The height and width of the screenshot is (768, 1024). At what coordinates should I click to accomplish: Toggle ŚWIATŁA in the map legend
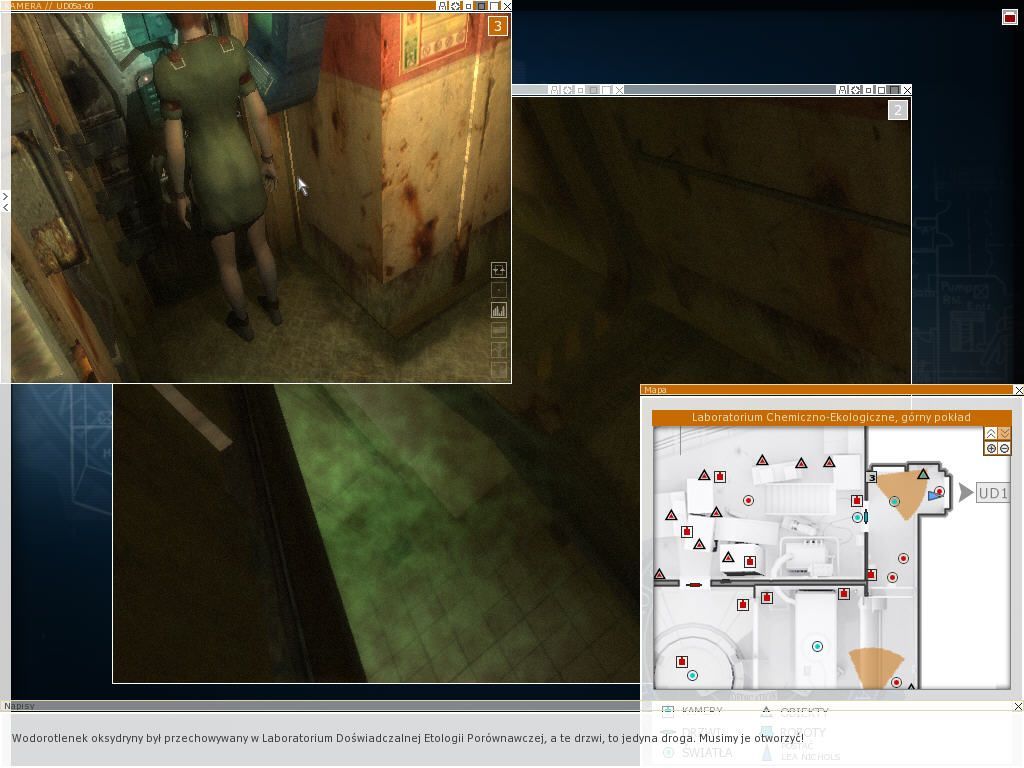(x=697, y=752)
